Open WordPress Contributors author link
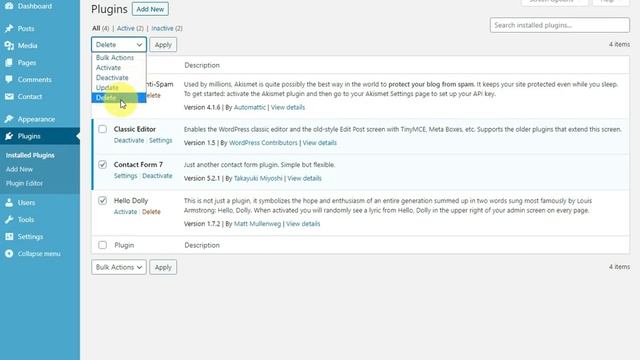 point(263,143)
